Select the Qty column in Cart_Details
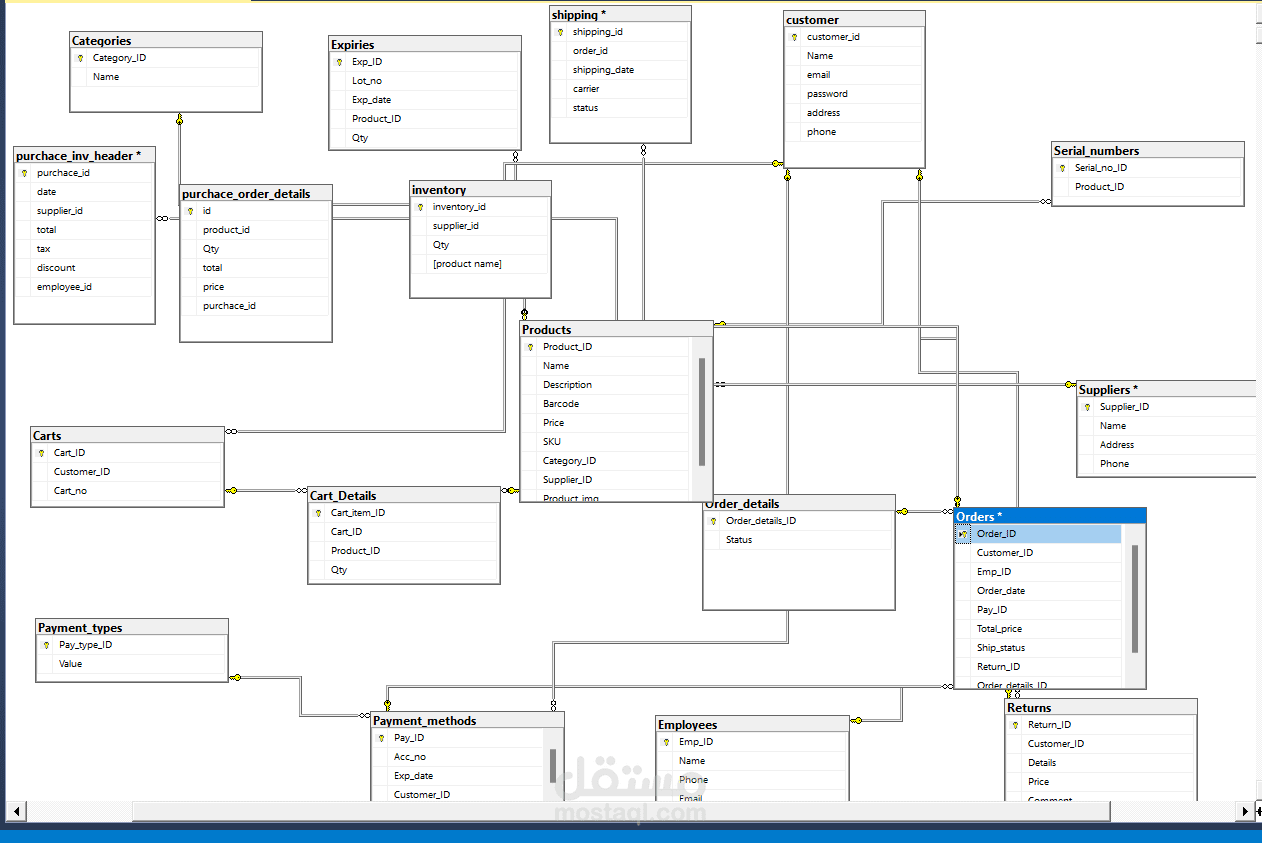Viewport: 1262px width, 843px height. (x=404, y=570)
